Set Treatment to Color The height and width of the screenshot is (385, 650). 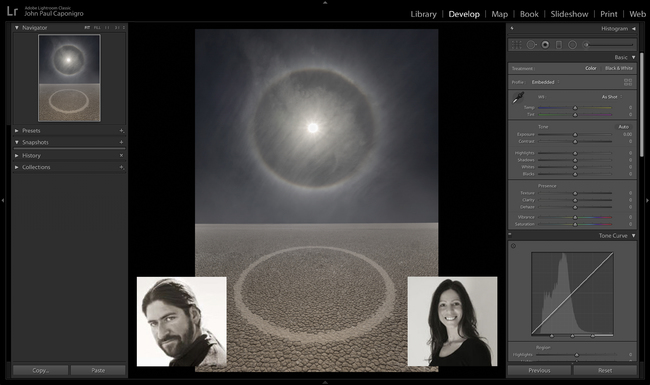click(591, 68)
